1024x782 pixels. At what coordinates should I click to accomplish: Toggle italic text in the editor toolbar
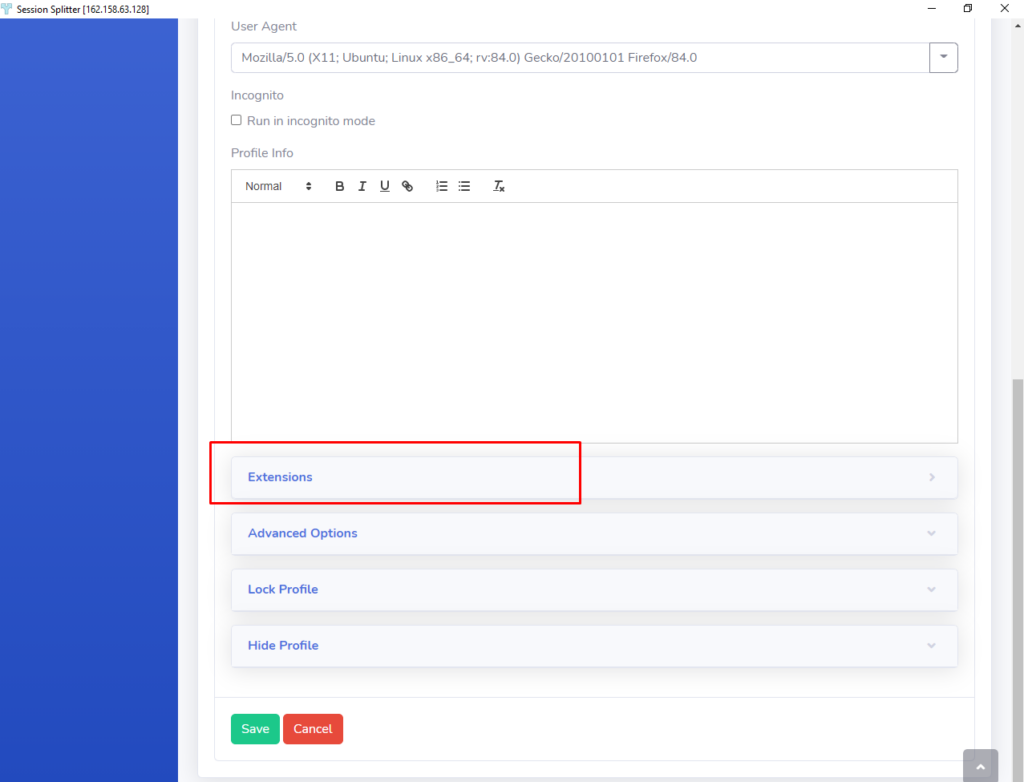[x=362, y=187]
